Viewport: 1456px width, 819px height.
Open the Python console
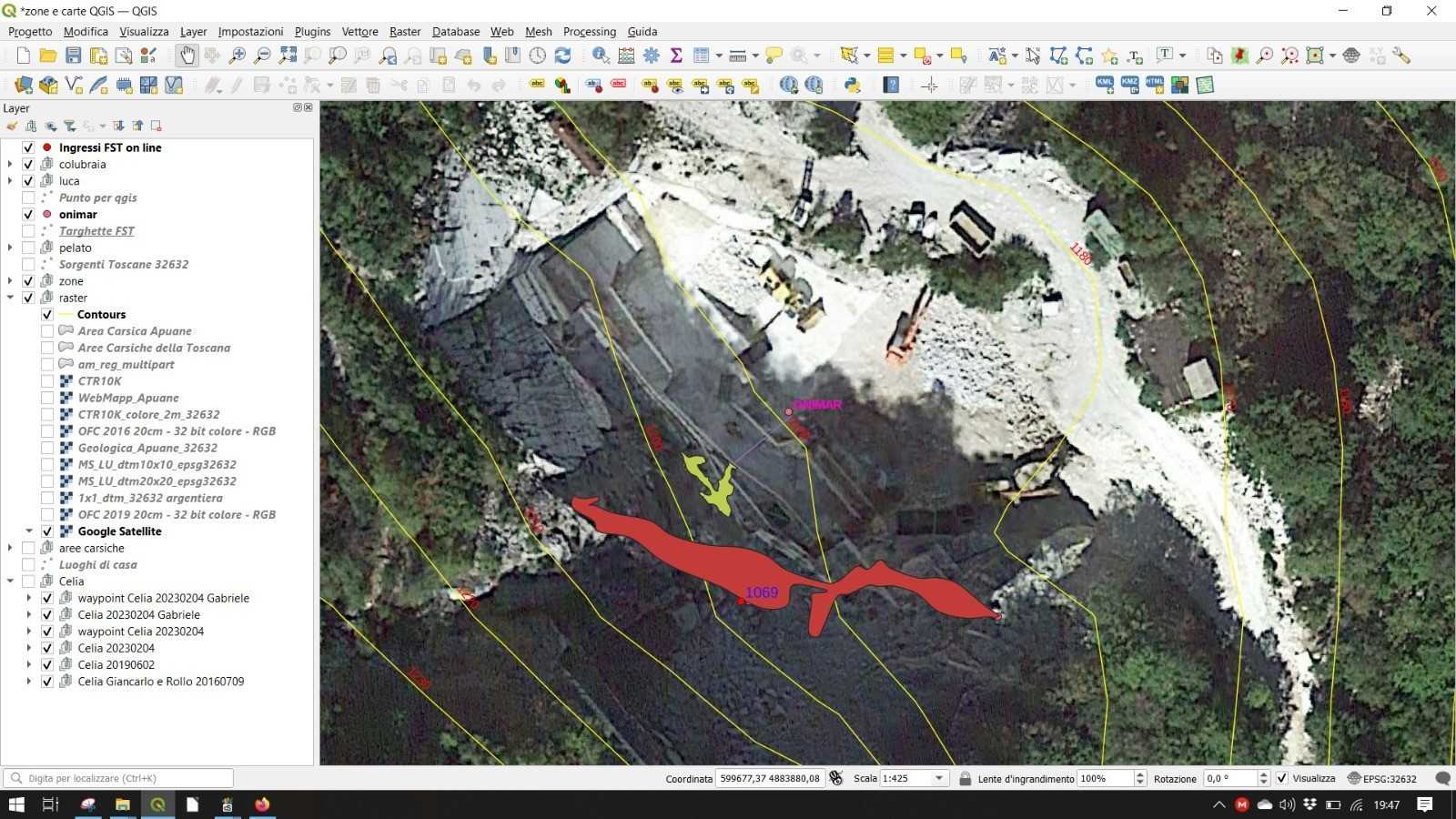[852, 85]
